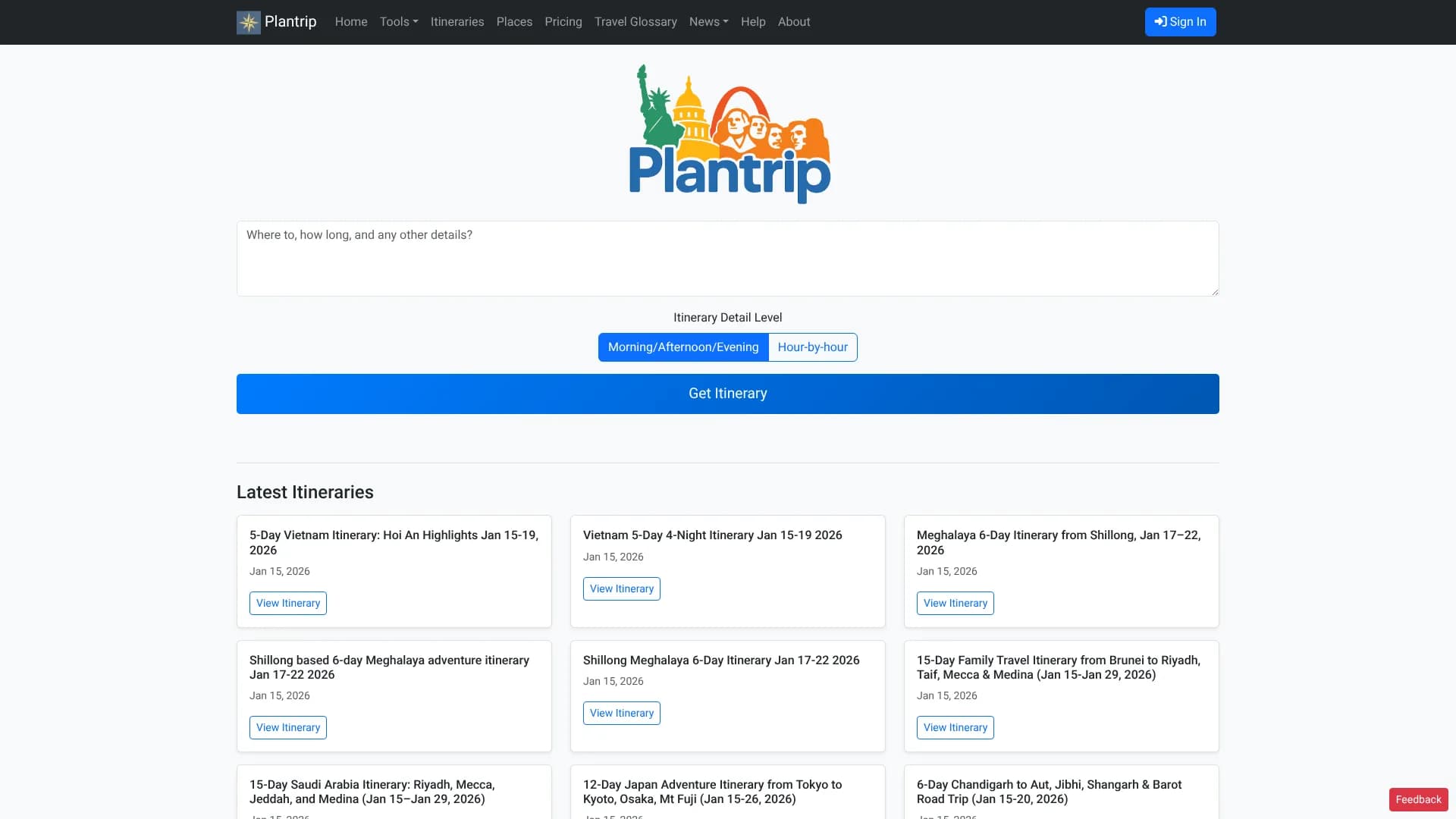Select the Morning/Afternoon/Evening detail level

click(682, 347)
